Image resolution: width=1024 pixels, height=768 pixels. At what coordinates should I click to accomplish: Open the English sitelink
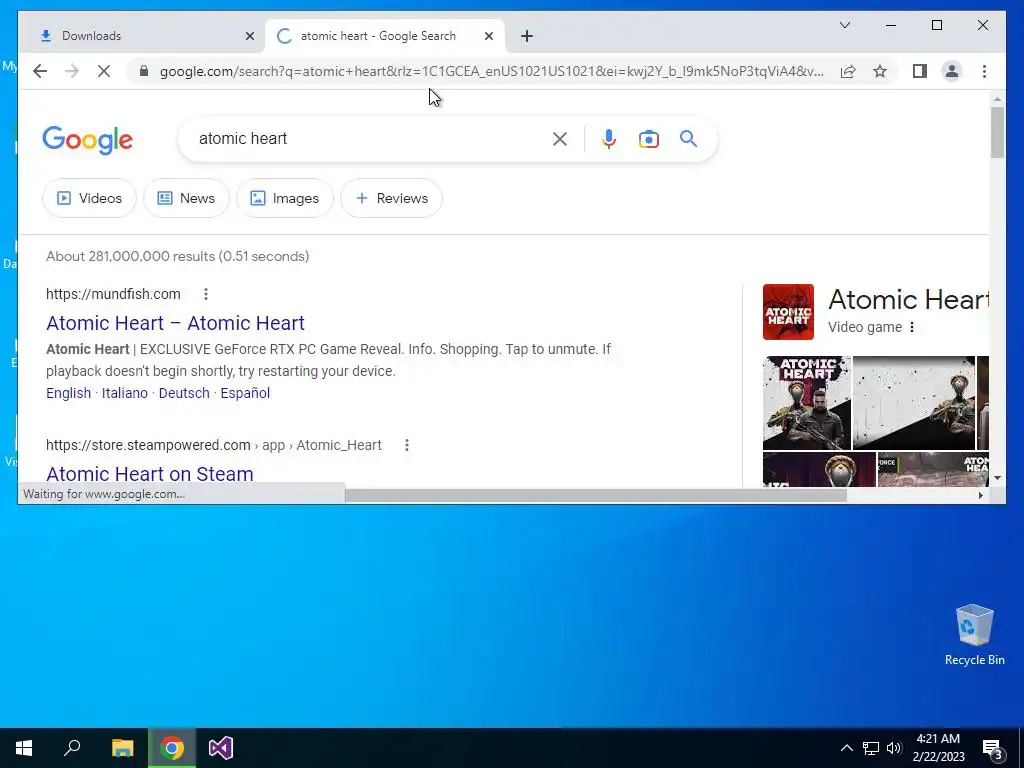[x=68, y=392]
